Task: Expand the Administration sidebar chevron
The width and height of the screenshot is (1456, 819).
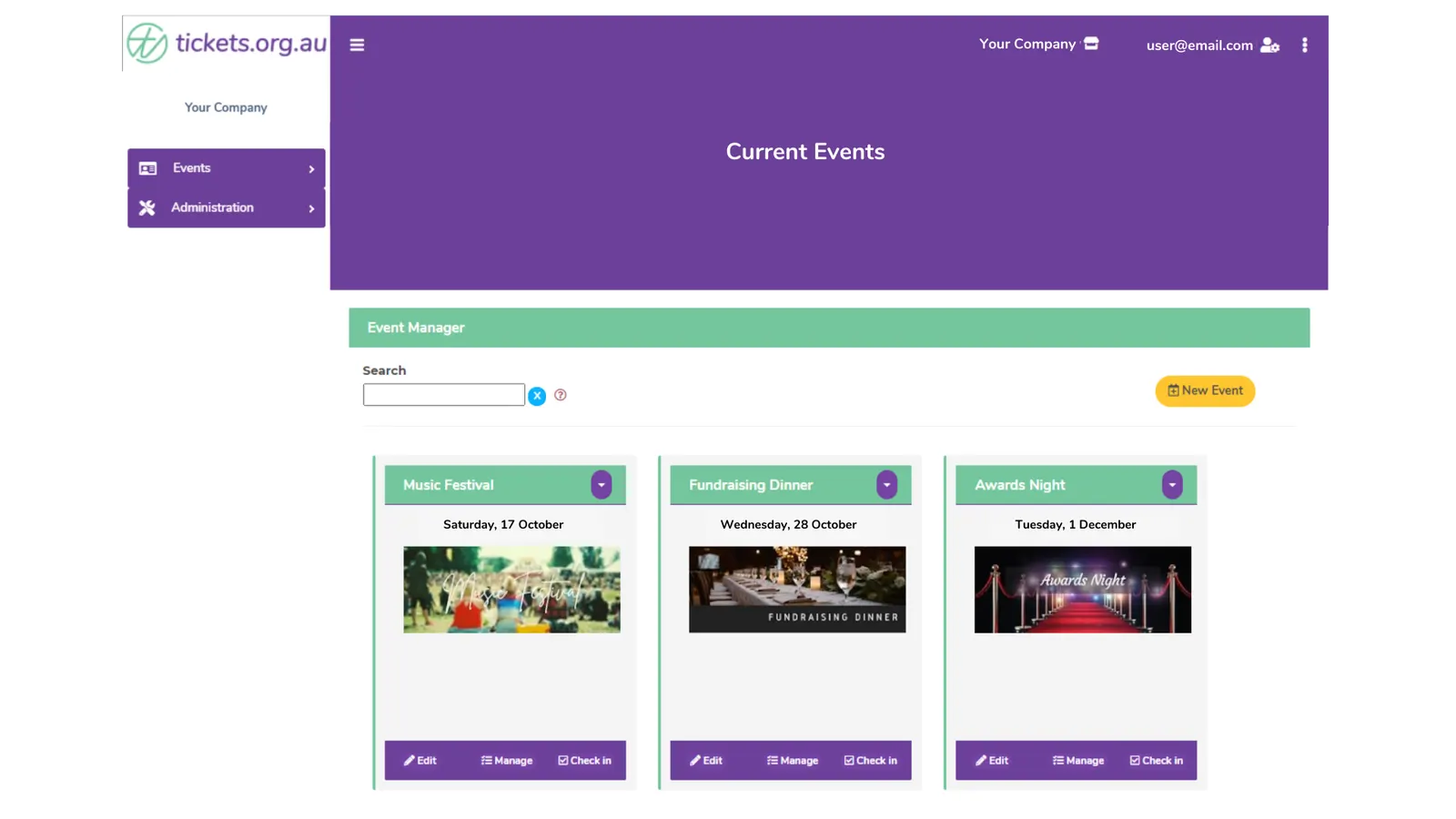Action: pos(311,208)
